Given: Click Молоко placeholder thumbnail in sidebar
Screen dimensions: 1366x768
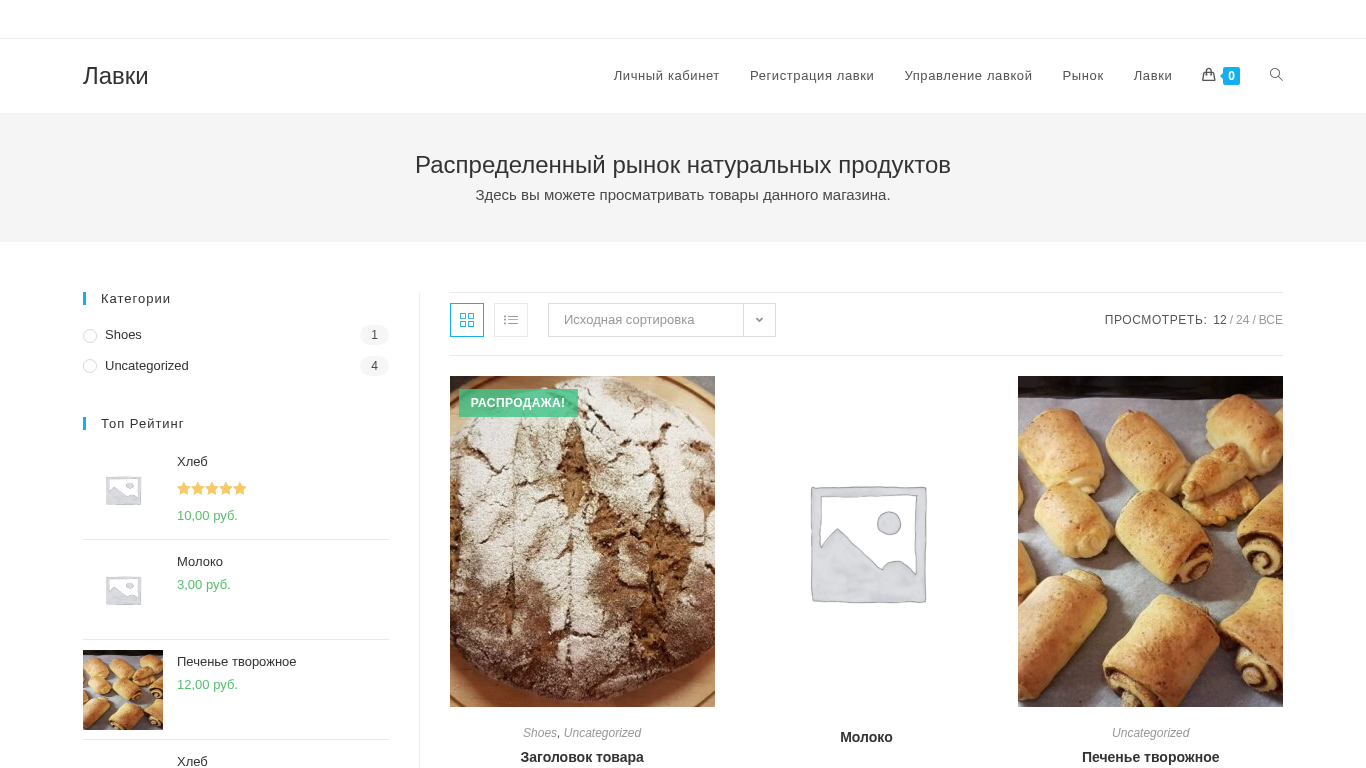Looking at the screenshot, I should tap(123, 590).
